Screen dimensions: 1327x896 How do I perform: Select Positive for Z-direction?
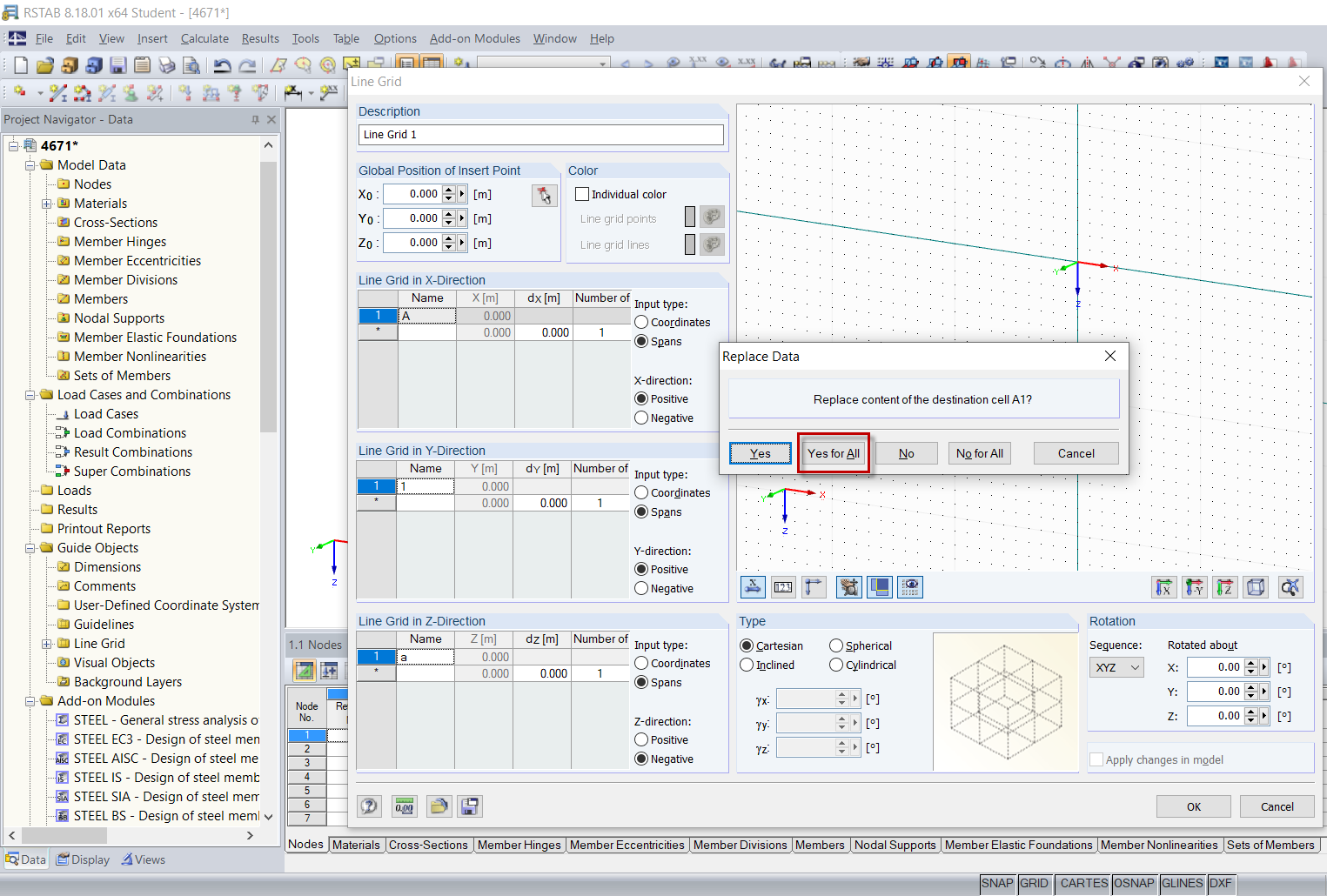[641, 739]
